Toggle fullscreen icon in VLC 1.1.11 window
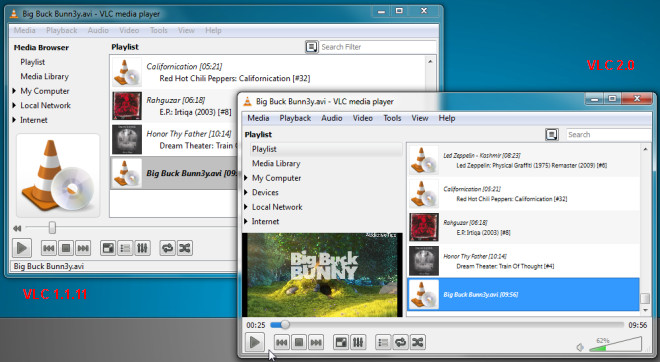 [x=108, y=248]
